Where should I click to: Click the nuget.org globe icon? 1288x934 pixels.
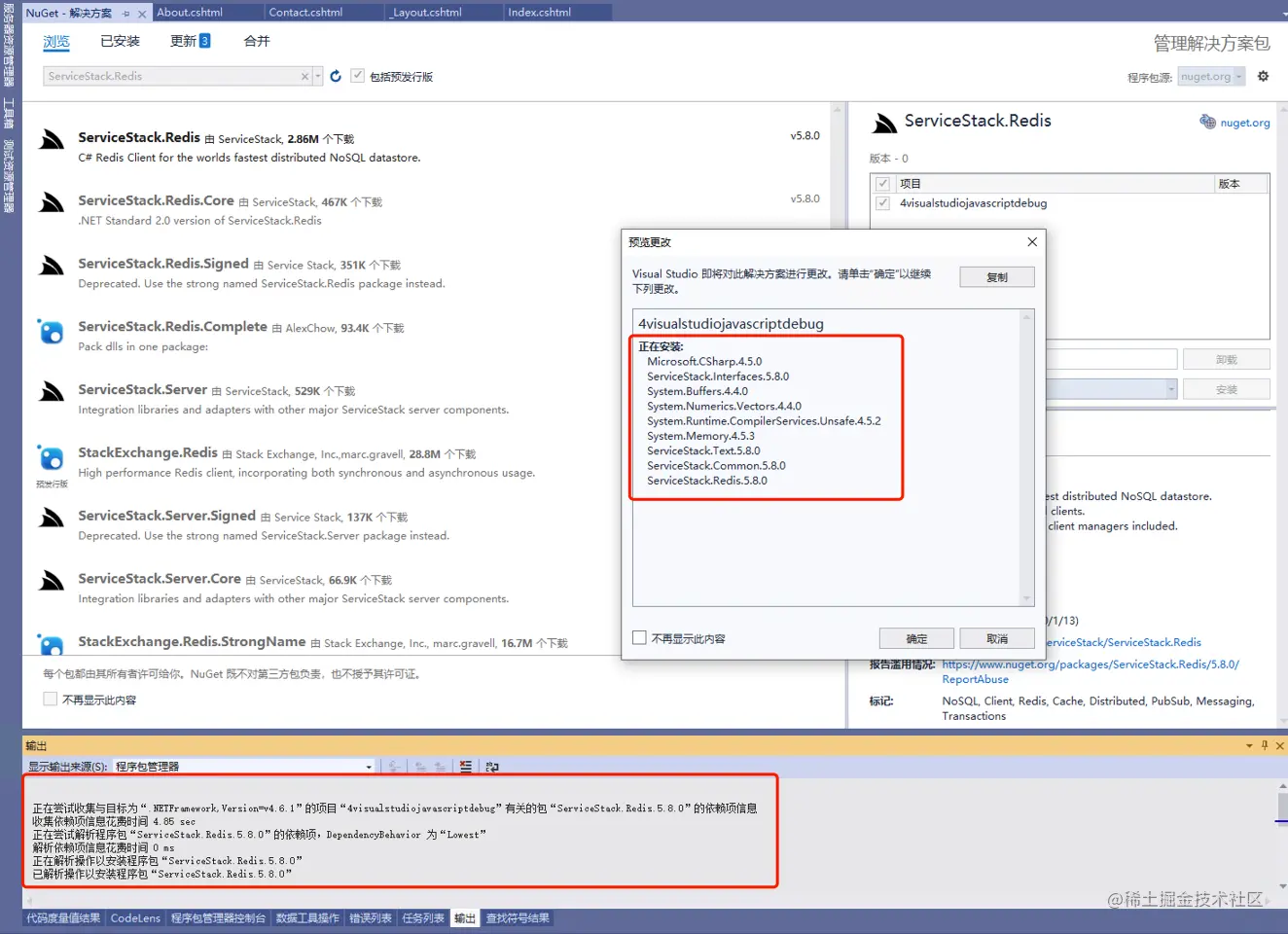[1207, 122]
